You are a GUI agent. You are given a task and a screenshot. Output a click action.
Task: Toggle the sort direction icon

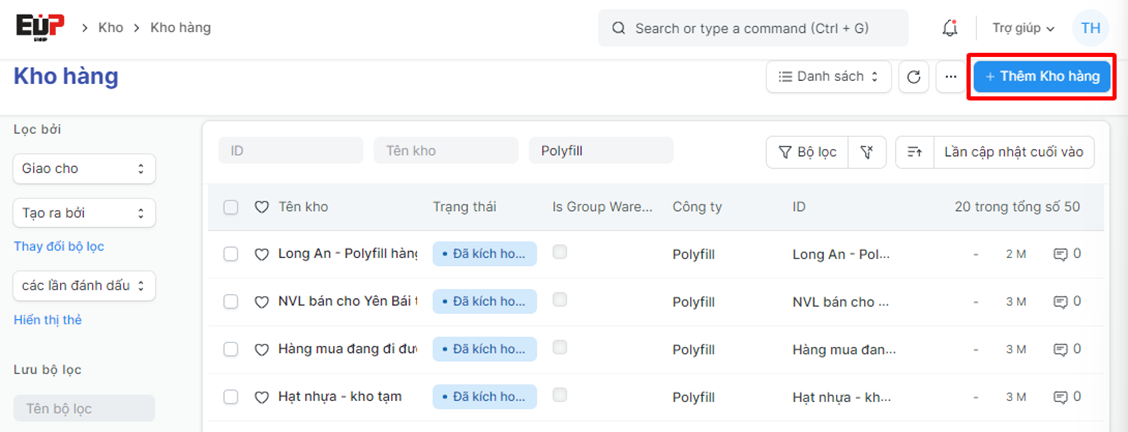pyautogui.click(x=914, y=152)
